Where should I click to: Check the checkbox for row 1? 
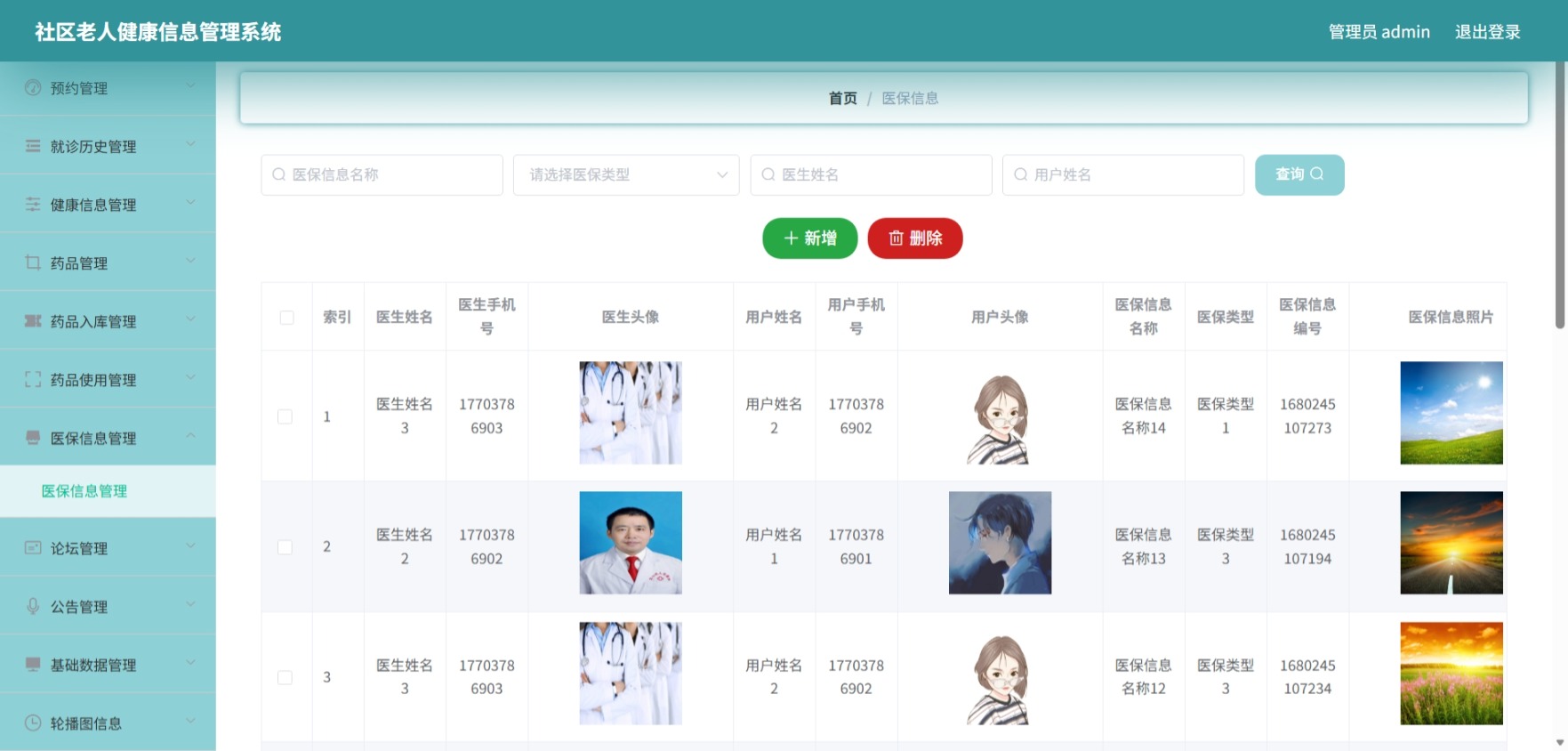pos(285,416)
